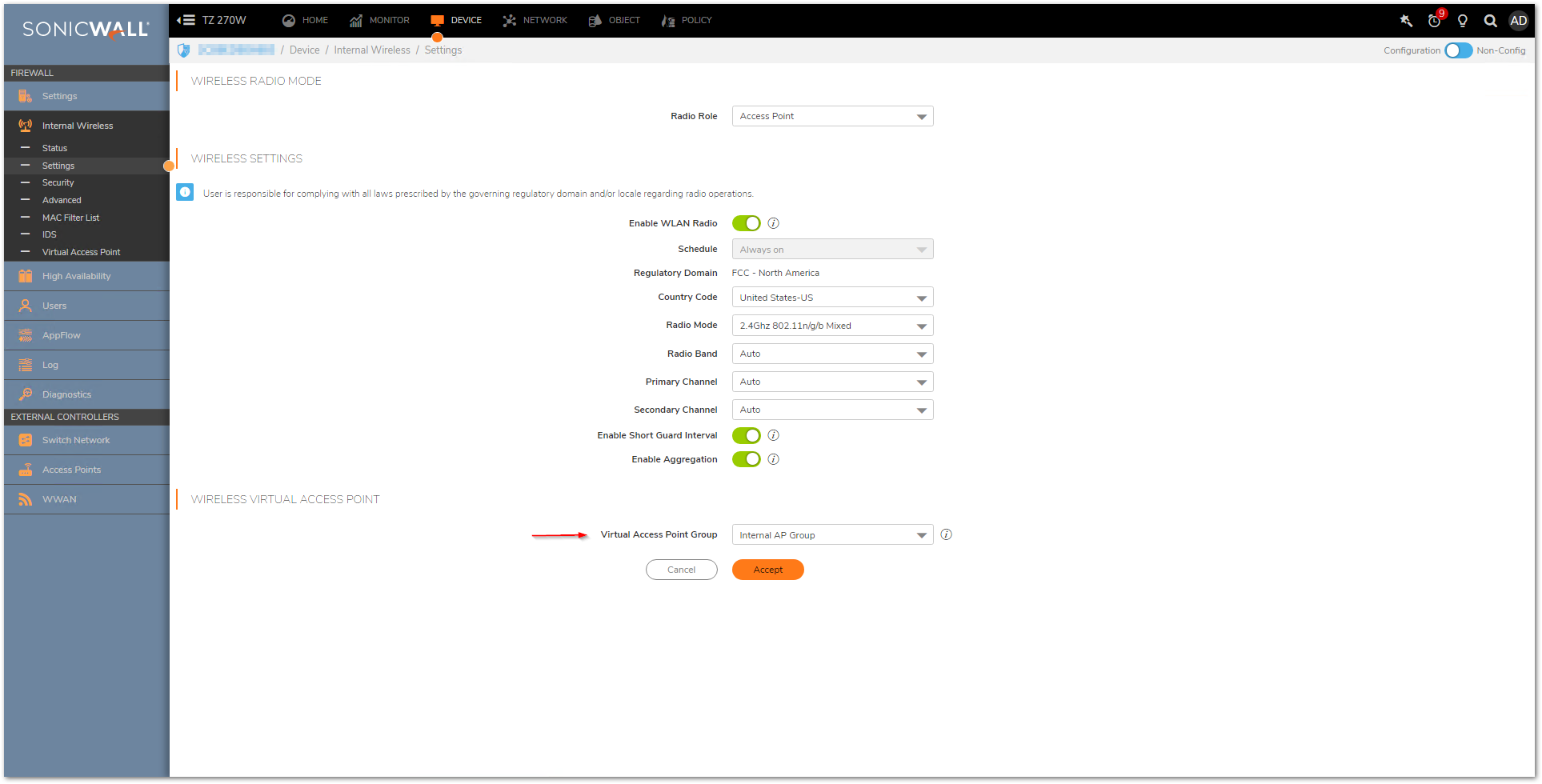Open the Radio Role dropdown

(x=832, y=116)
